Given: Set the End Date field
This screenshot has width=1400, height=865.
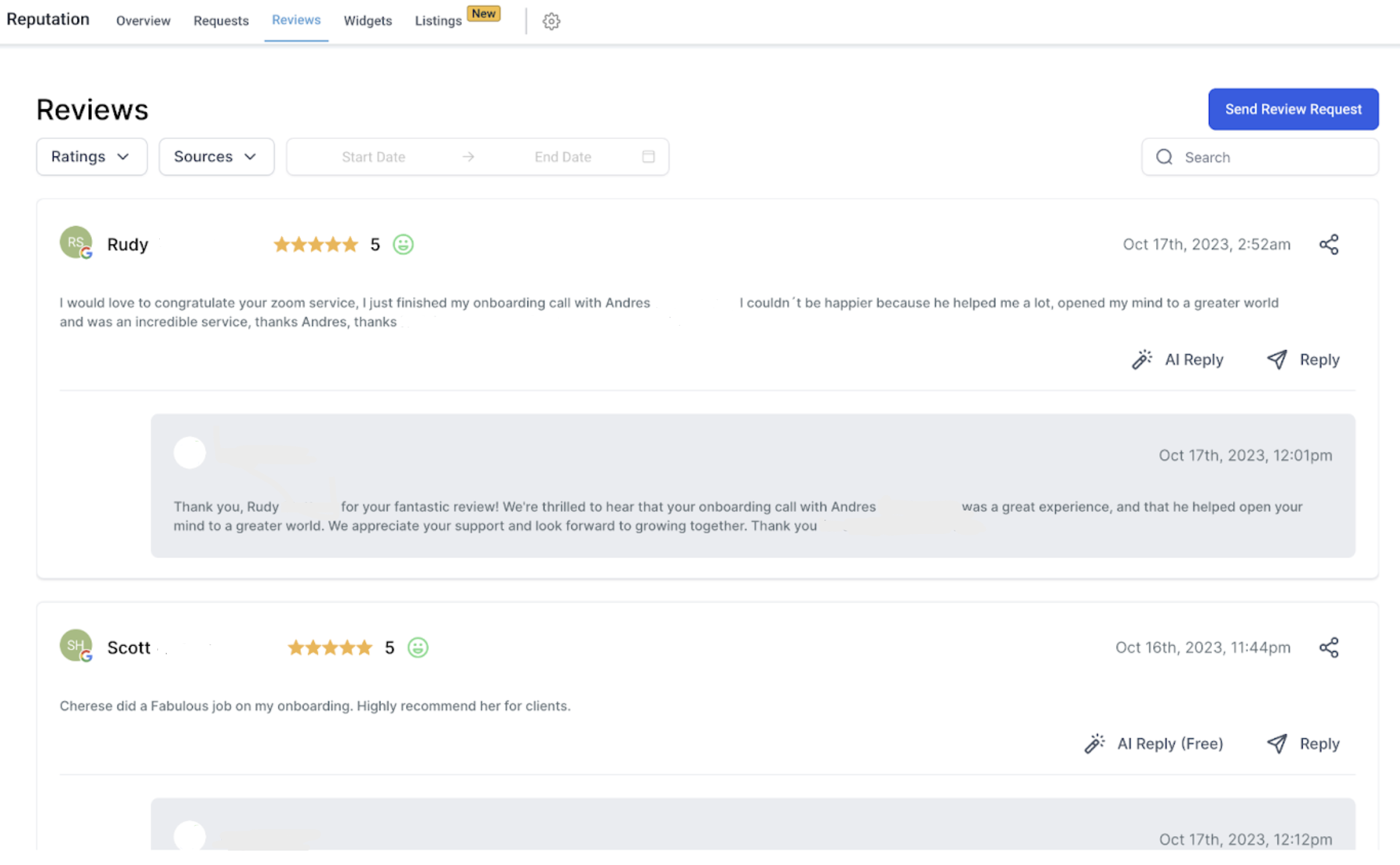Looking at the screenshot, I should click(562, 157).
